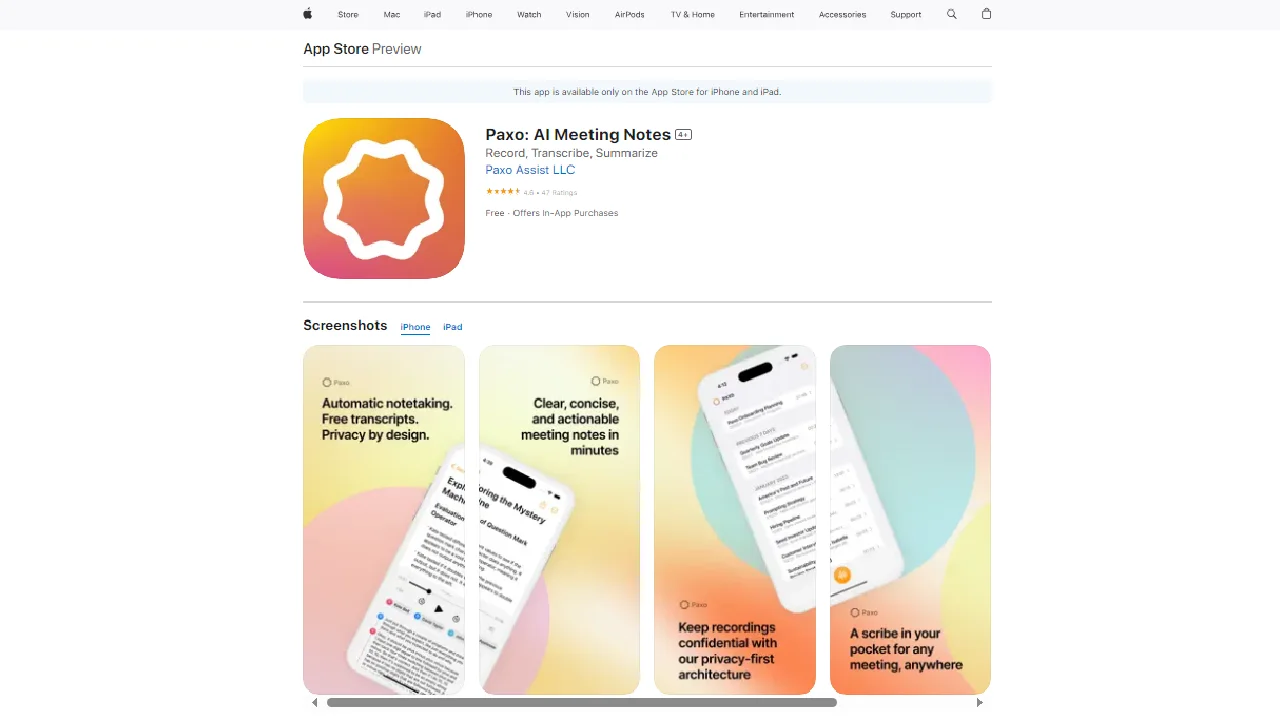Click the 4+ age rating badge

click(684, 134)
